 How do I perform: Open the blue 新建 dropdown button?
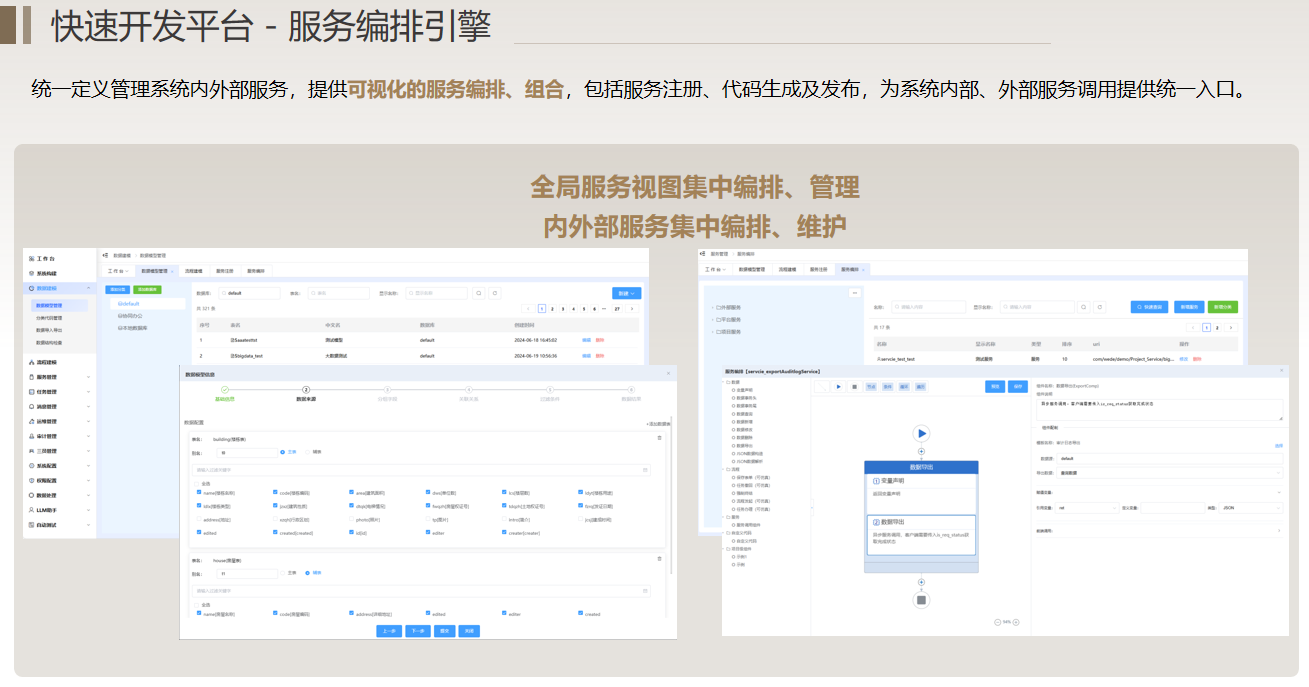626,293
